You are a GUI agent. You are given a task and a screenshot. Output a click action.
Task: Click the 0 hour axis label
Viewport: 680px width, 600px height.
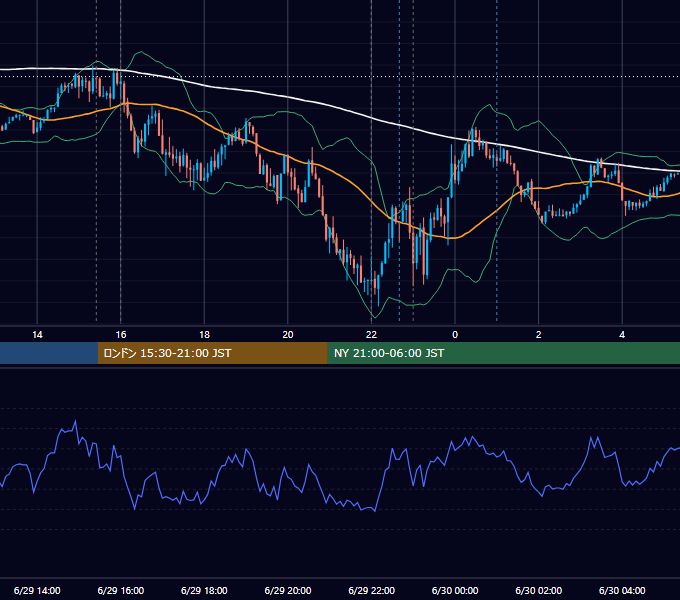point(455,335)
